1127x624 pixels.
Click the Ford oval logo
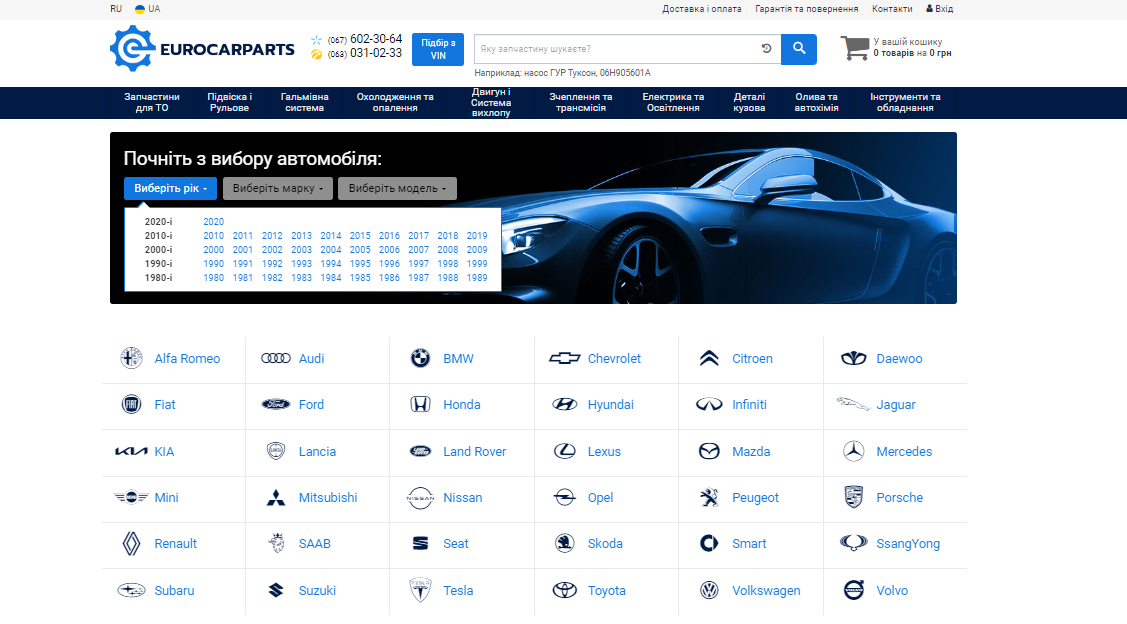[276, 405]
